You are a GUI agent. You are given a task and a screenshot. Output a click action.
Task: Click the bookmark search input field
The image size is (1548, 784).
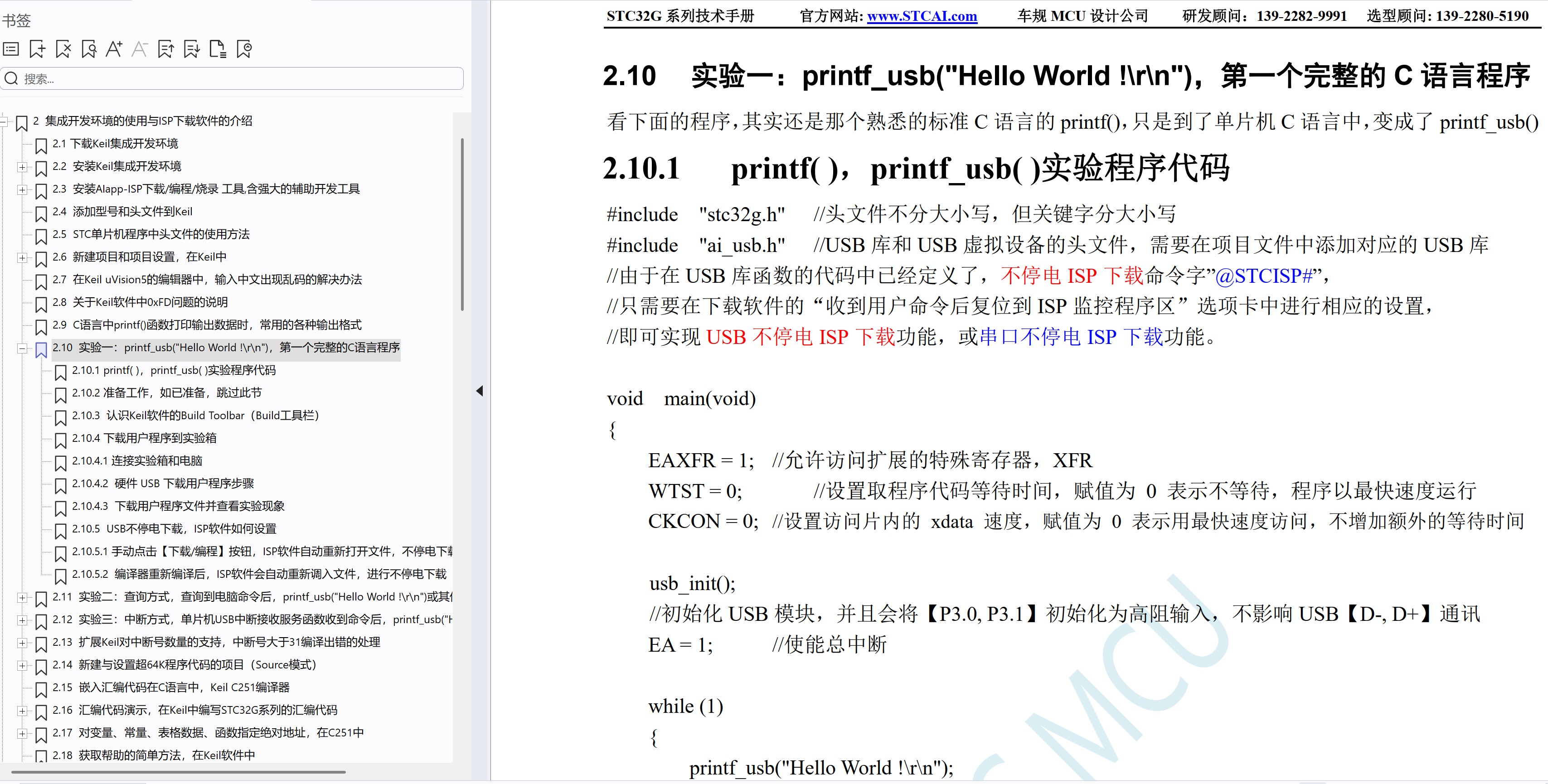232,79
